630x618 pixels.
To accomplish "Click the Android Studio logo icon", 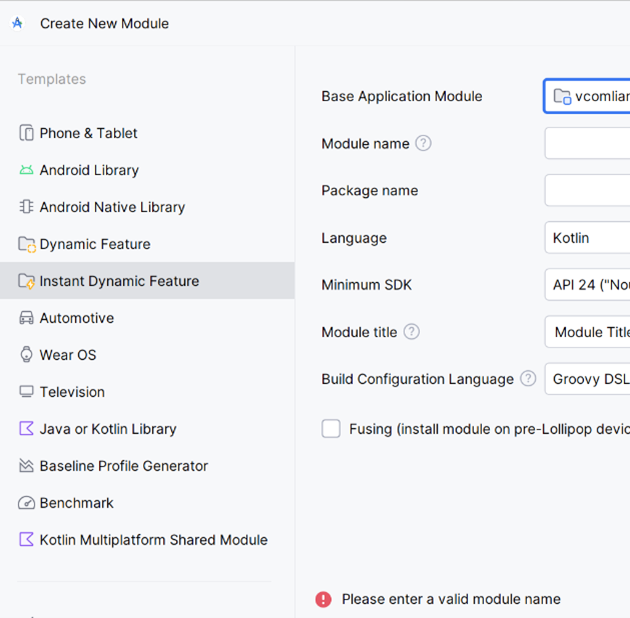I will point(17,23).
